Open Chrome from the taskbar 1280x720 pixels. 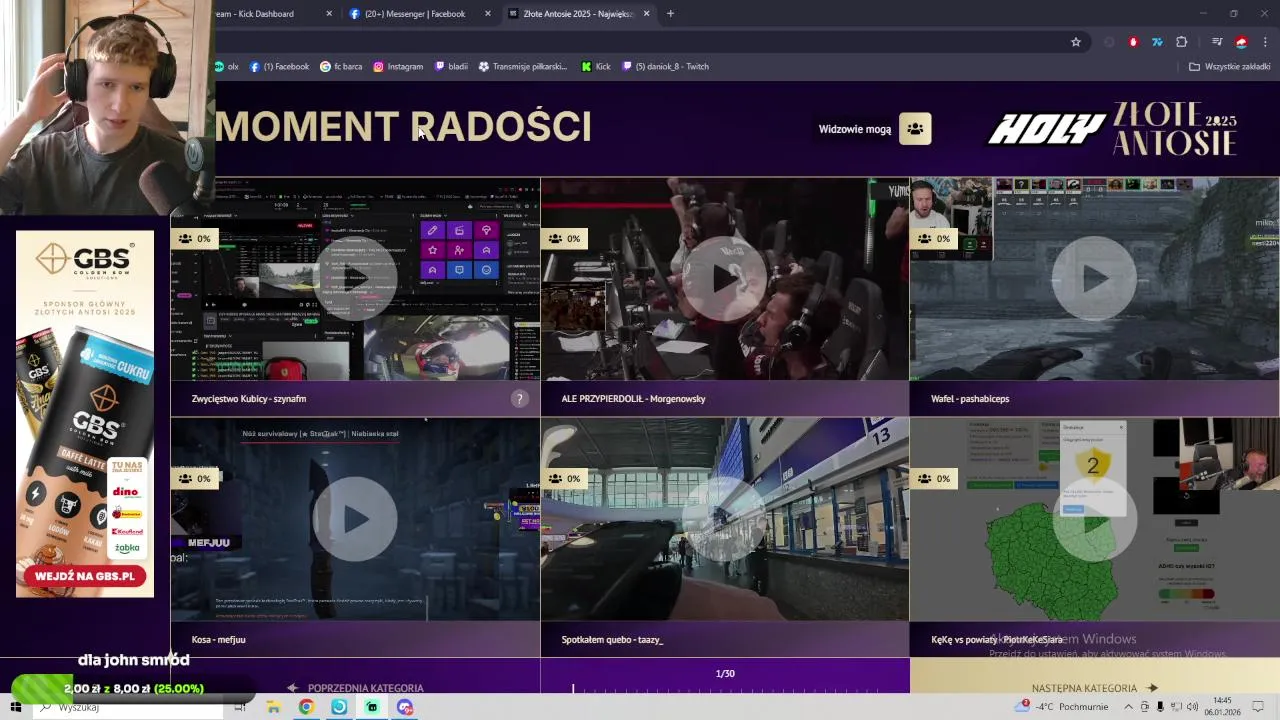(306, 707)
